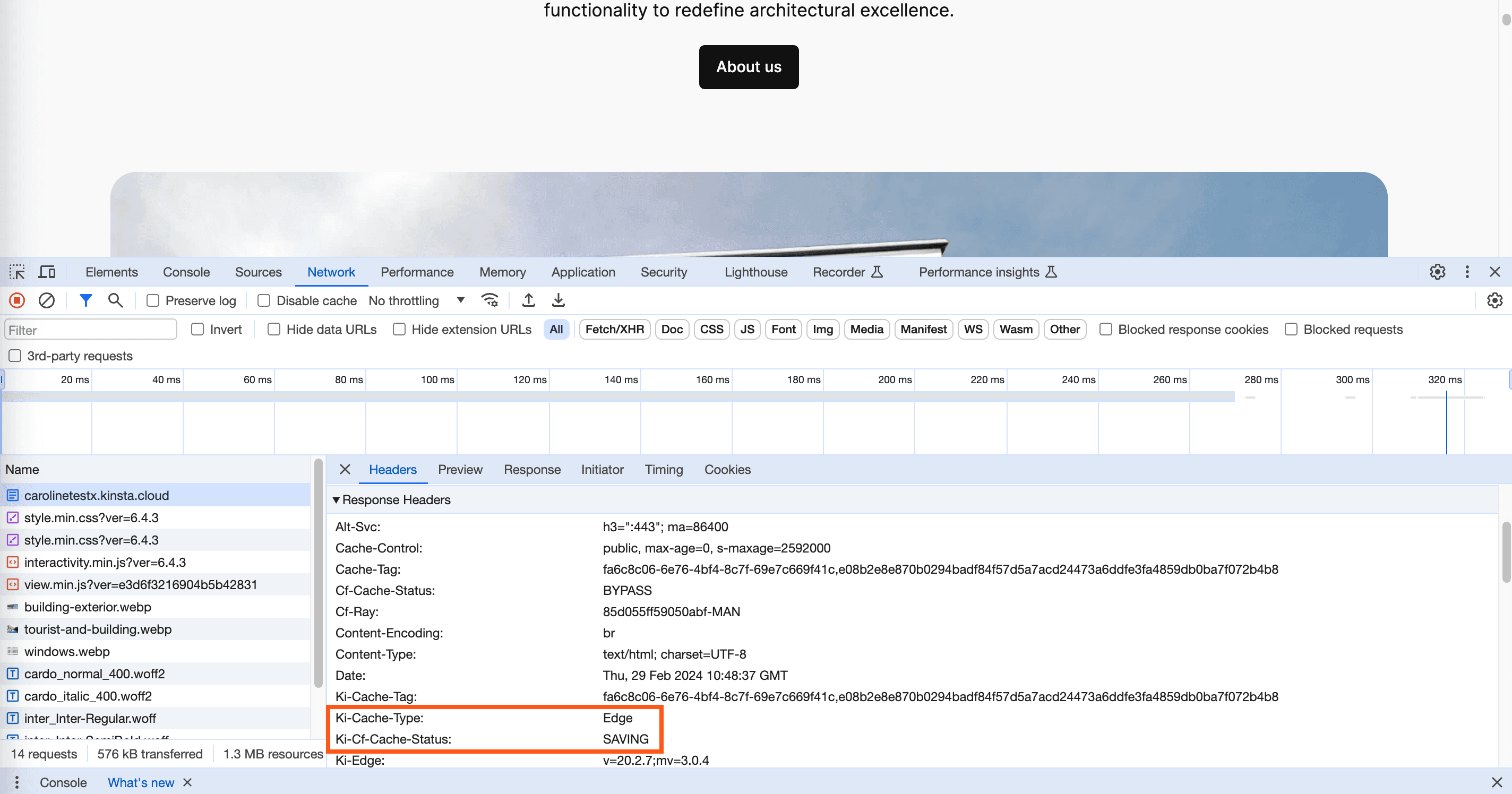Image resolution: width=1512 pixels, height=794 pixels.
Task: Click the About us button on page
Action: pyautogui.click(x=749, y=67)
